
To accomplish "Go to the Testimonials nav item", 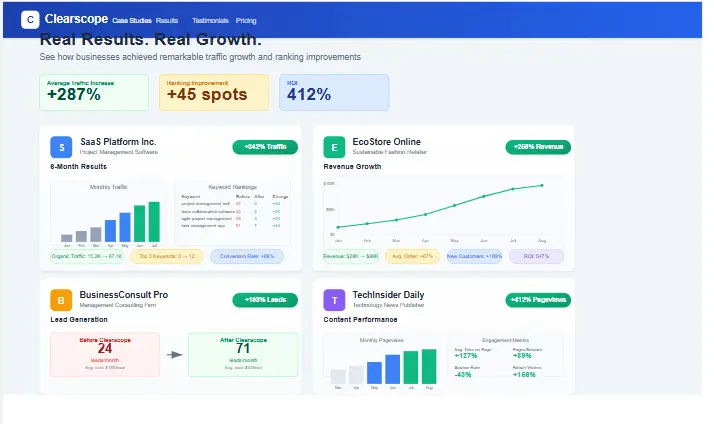I will [210, 20].
